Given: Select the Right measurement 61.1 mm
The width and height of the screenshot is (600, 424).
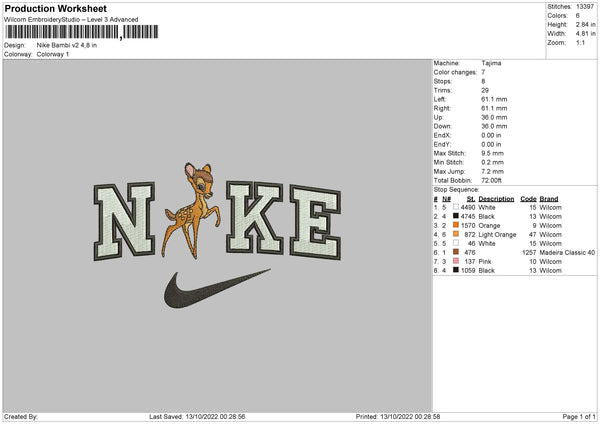Looking at the screenshot, I should [x=494, y=108].
